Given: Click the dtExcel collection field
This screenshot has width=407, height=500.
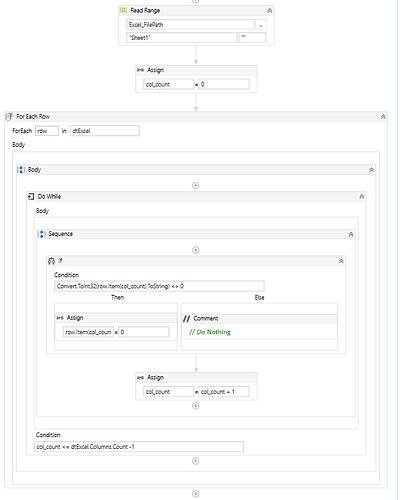Looking at the screenshot, I should (105, 131).
